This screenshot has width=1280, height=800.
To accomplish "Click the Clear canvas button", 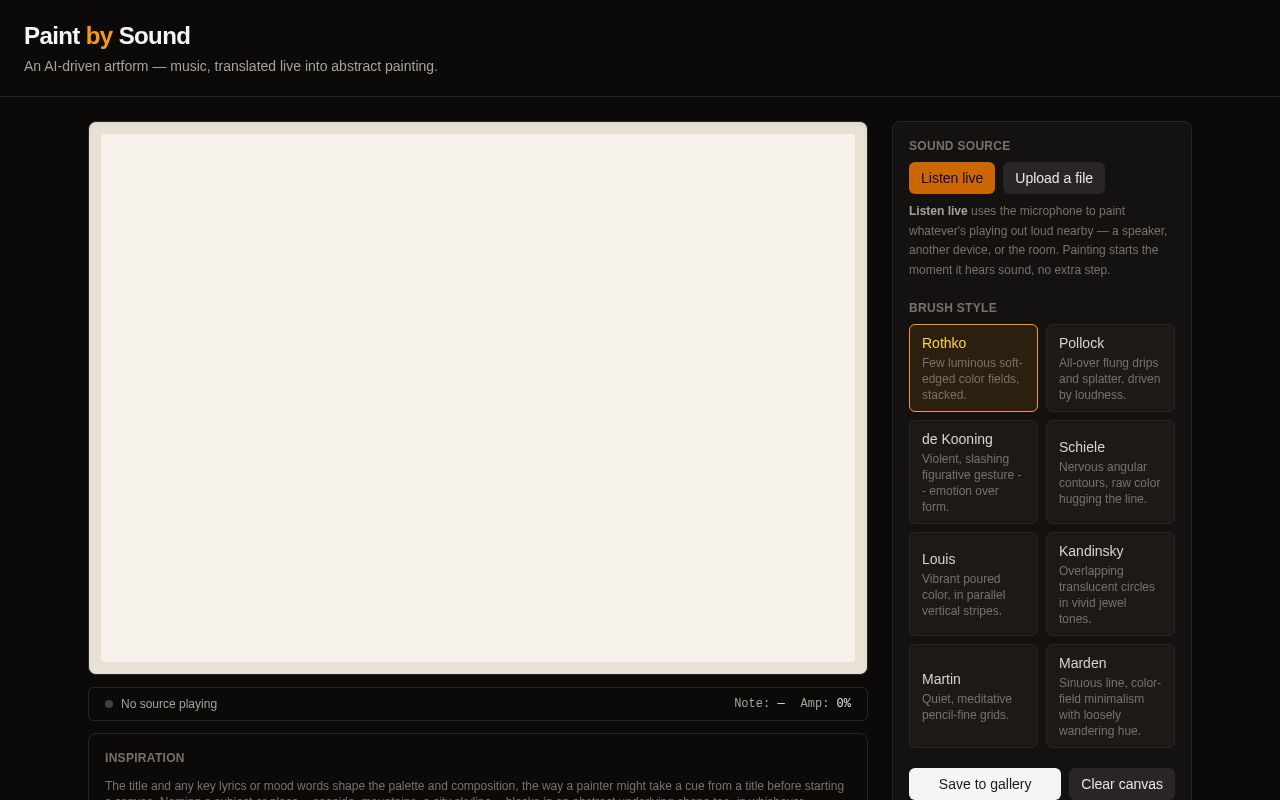I will coord(1122,784).
